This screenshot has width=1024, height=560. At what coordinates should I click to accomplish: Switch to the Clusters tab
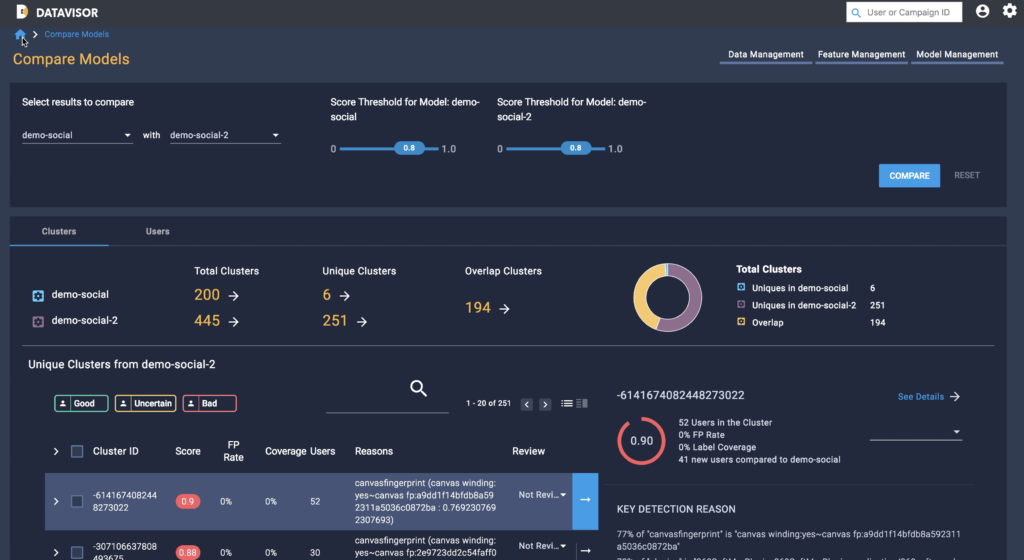point(59,232)
